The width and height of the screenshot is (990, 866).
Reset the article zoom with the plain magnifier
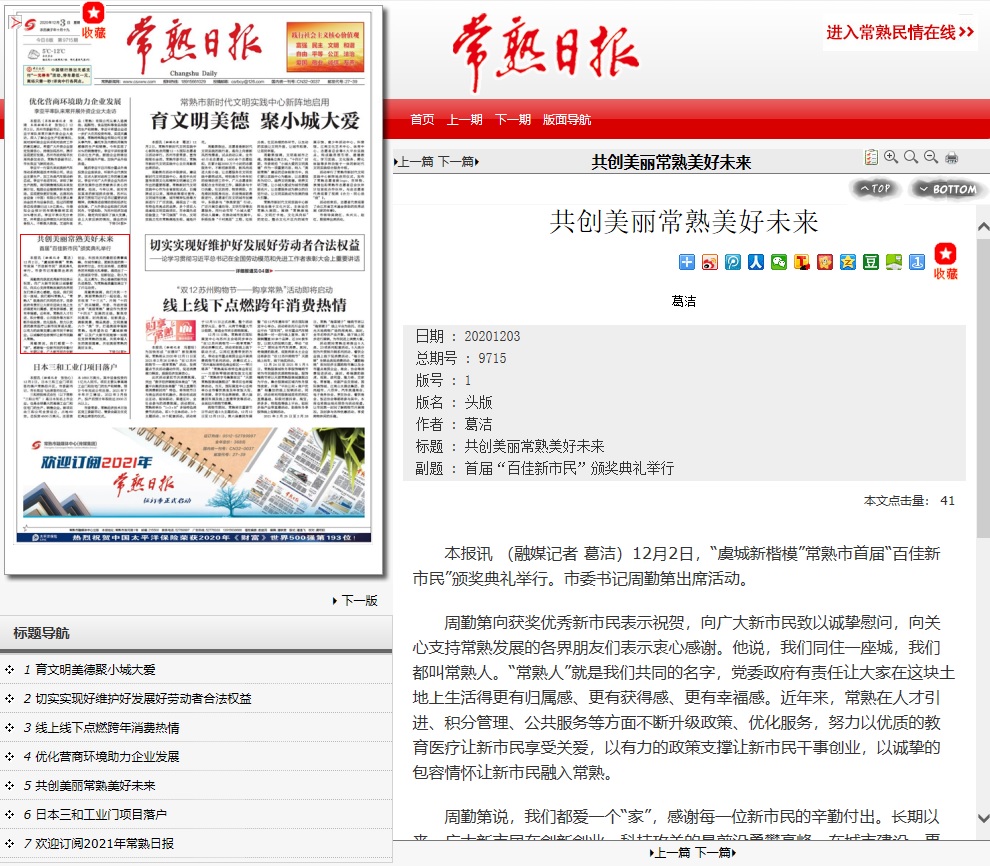coord(911,157)
